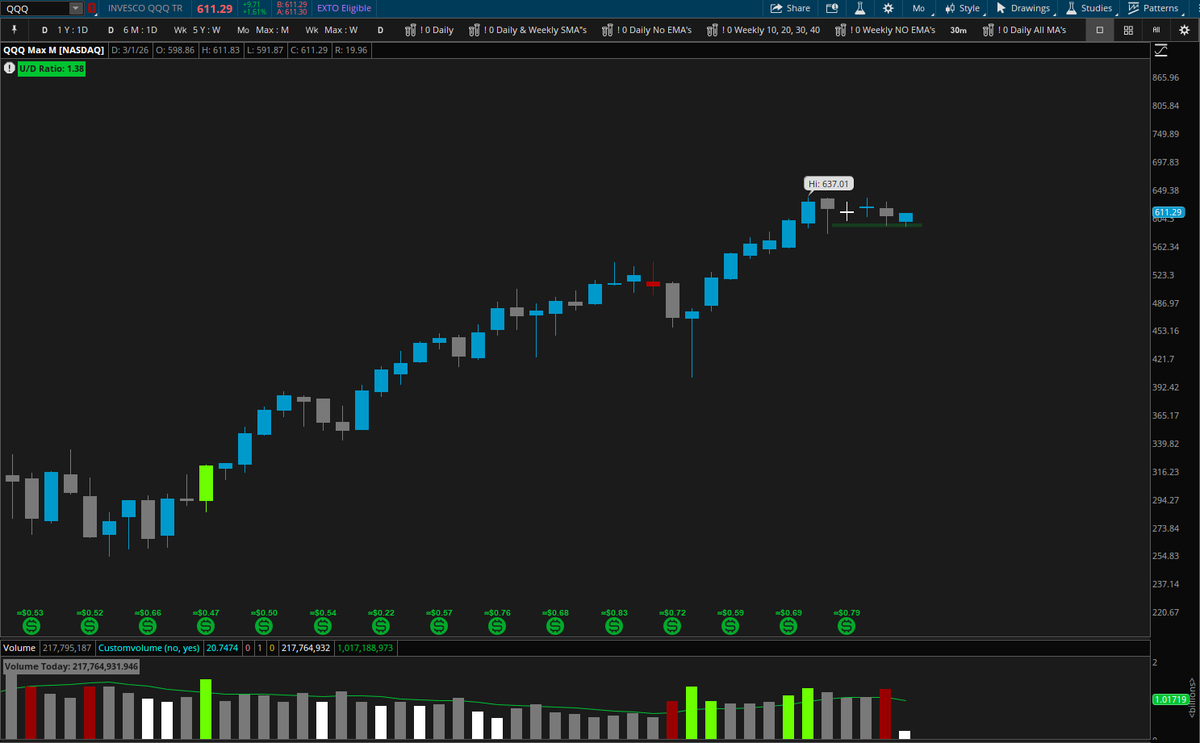
Task: Click the 611.29 current price axis label
Action: tap(1168, 212)
